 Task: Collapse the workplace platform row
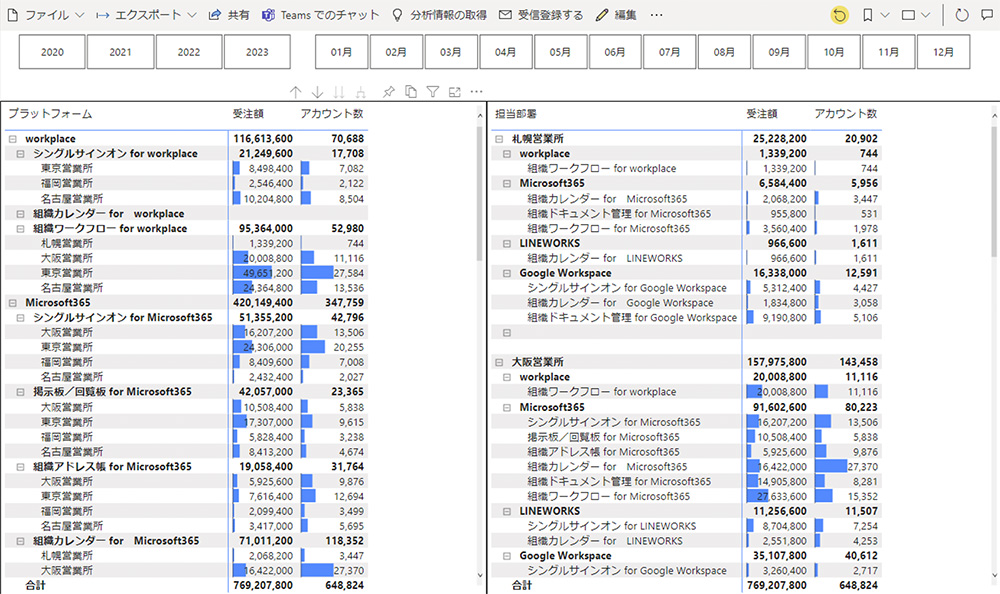pyautogui.click(x=12, y=138)
